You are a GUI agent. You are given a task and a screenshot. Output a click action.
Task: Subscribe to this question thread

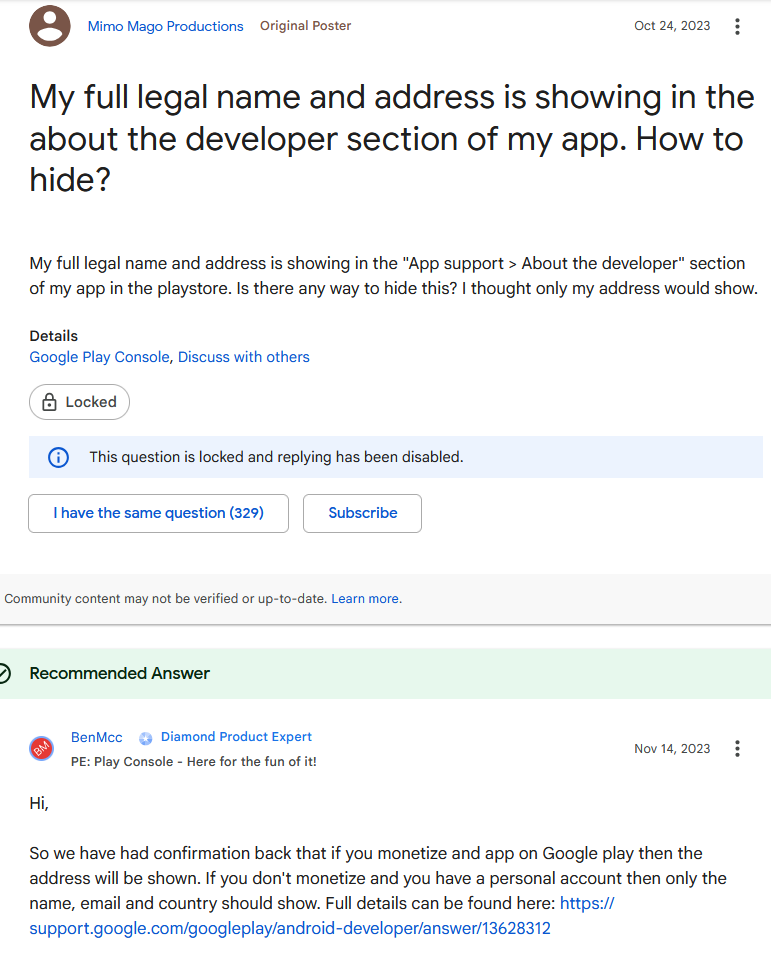click(362, 513)
